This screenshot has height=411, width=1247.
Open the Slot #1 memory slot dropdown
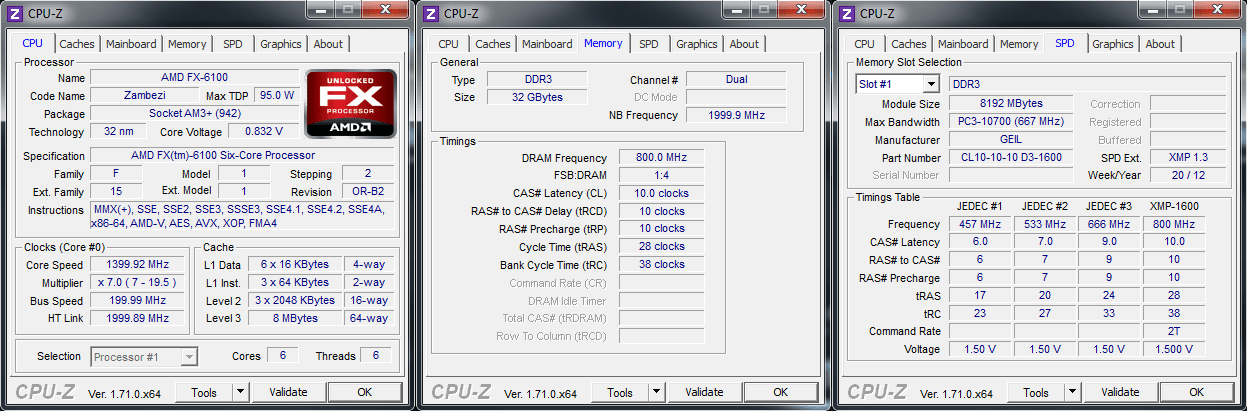(x=898, y=84)
